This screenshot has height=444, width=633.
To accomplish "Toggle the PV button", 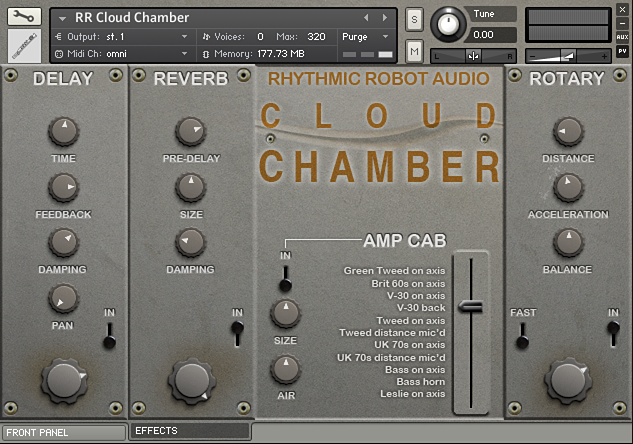I will (x=622, y=51).
